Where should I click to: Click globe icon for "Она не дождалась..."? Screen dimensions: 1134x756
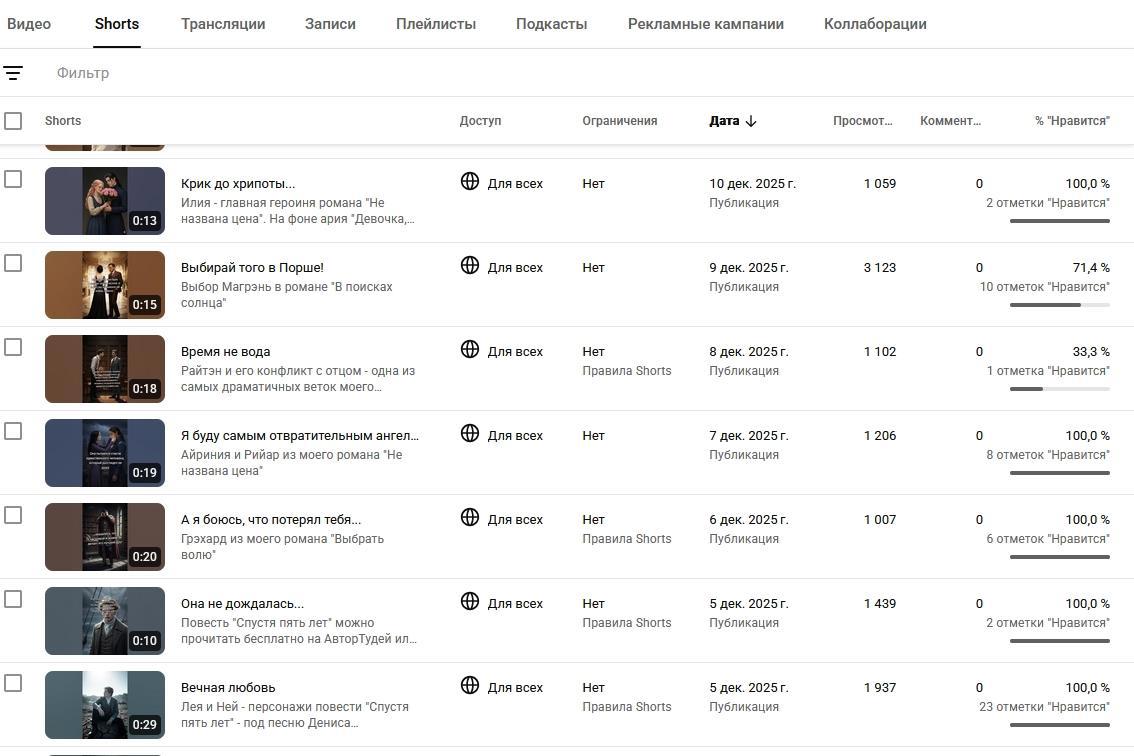tap(470, 601)
